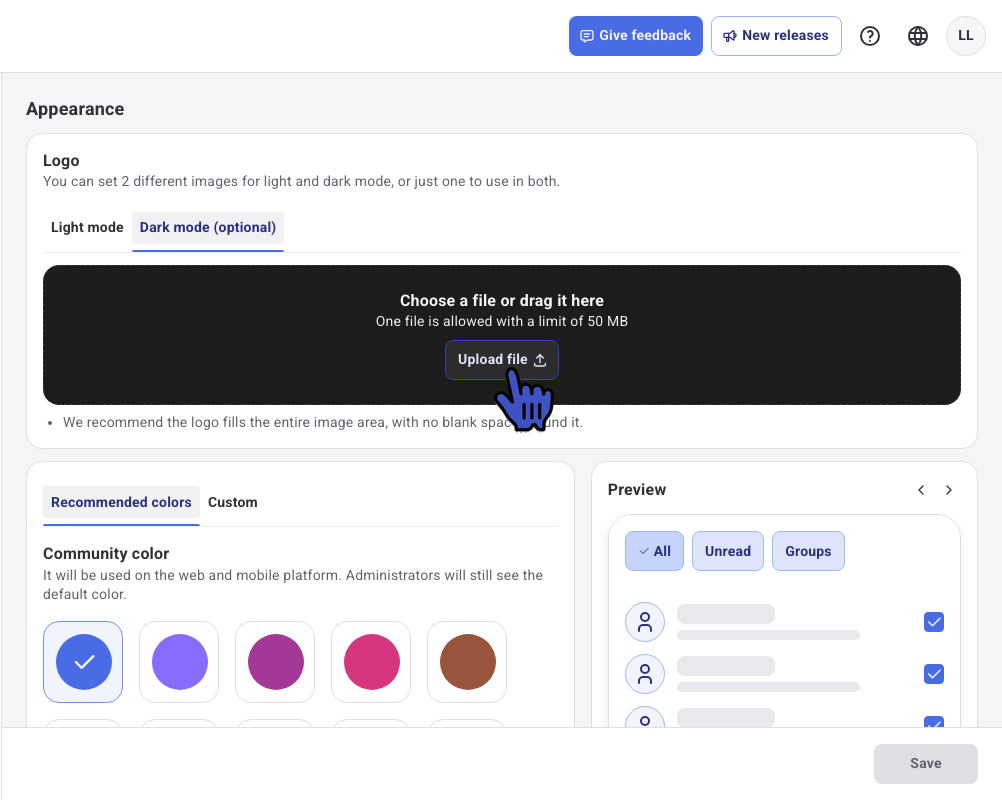
Task: Click the Give feedback button
Action: (635, 36)
